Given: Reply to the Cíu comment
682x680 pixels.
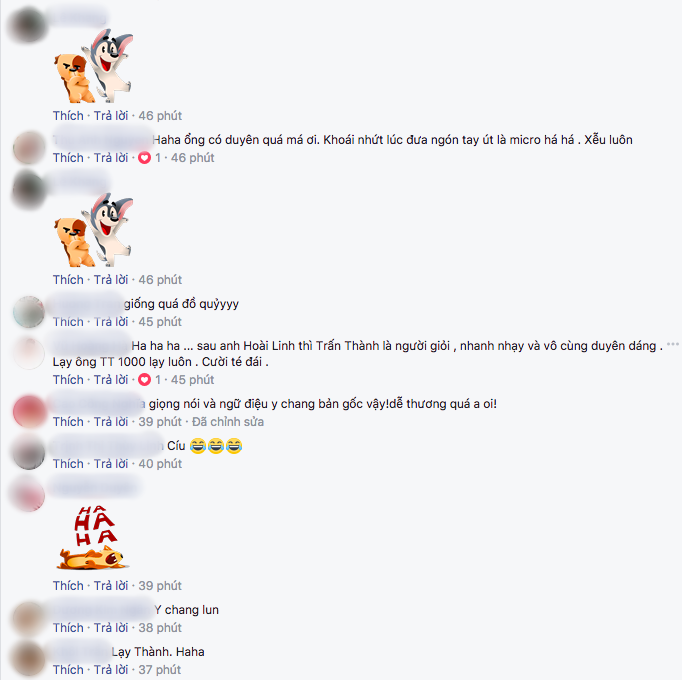Looking at the screenshot, I should point(111,464).
